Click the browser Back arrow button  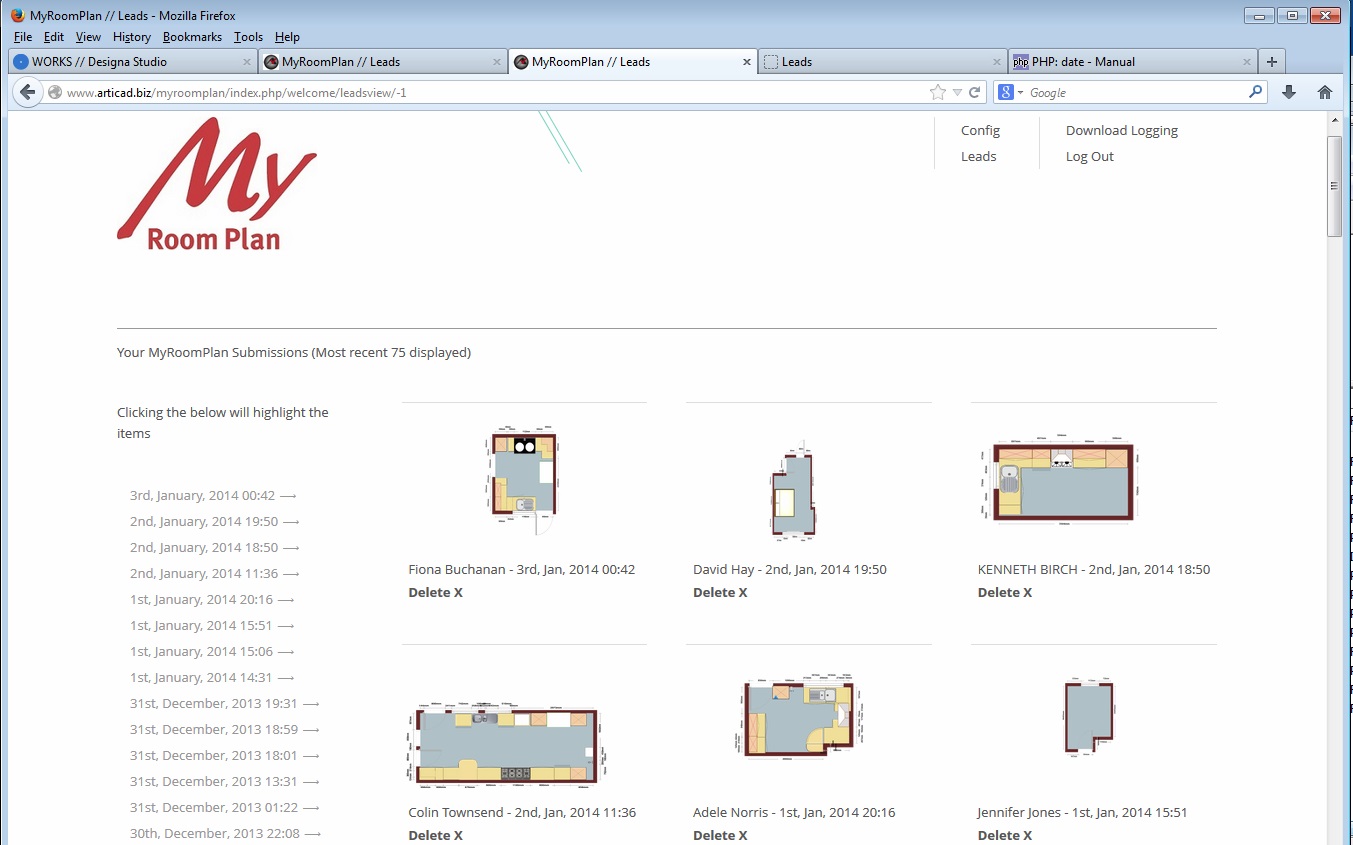tap(28, 92)
